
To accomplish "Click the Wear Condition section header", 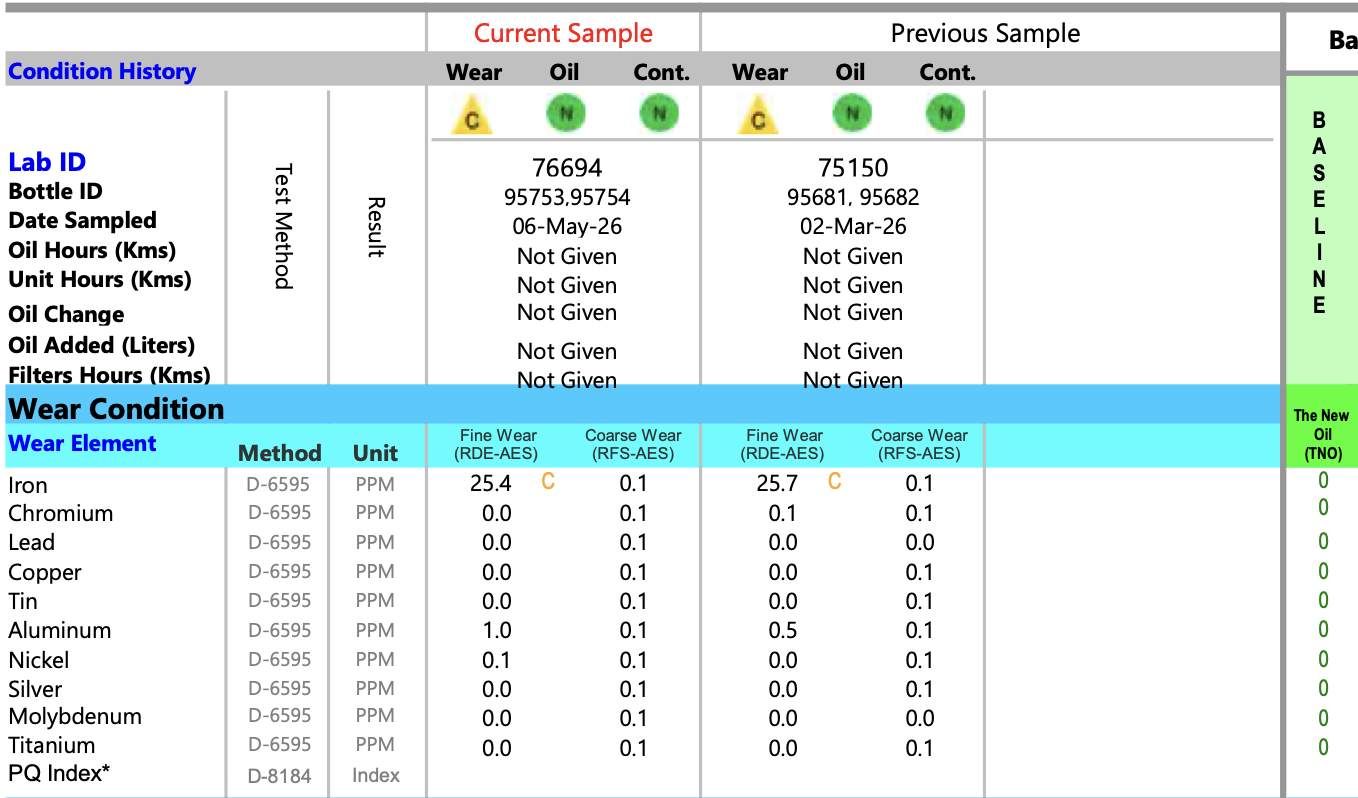I will (x=116, y=409).
